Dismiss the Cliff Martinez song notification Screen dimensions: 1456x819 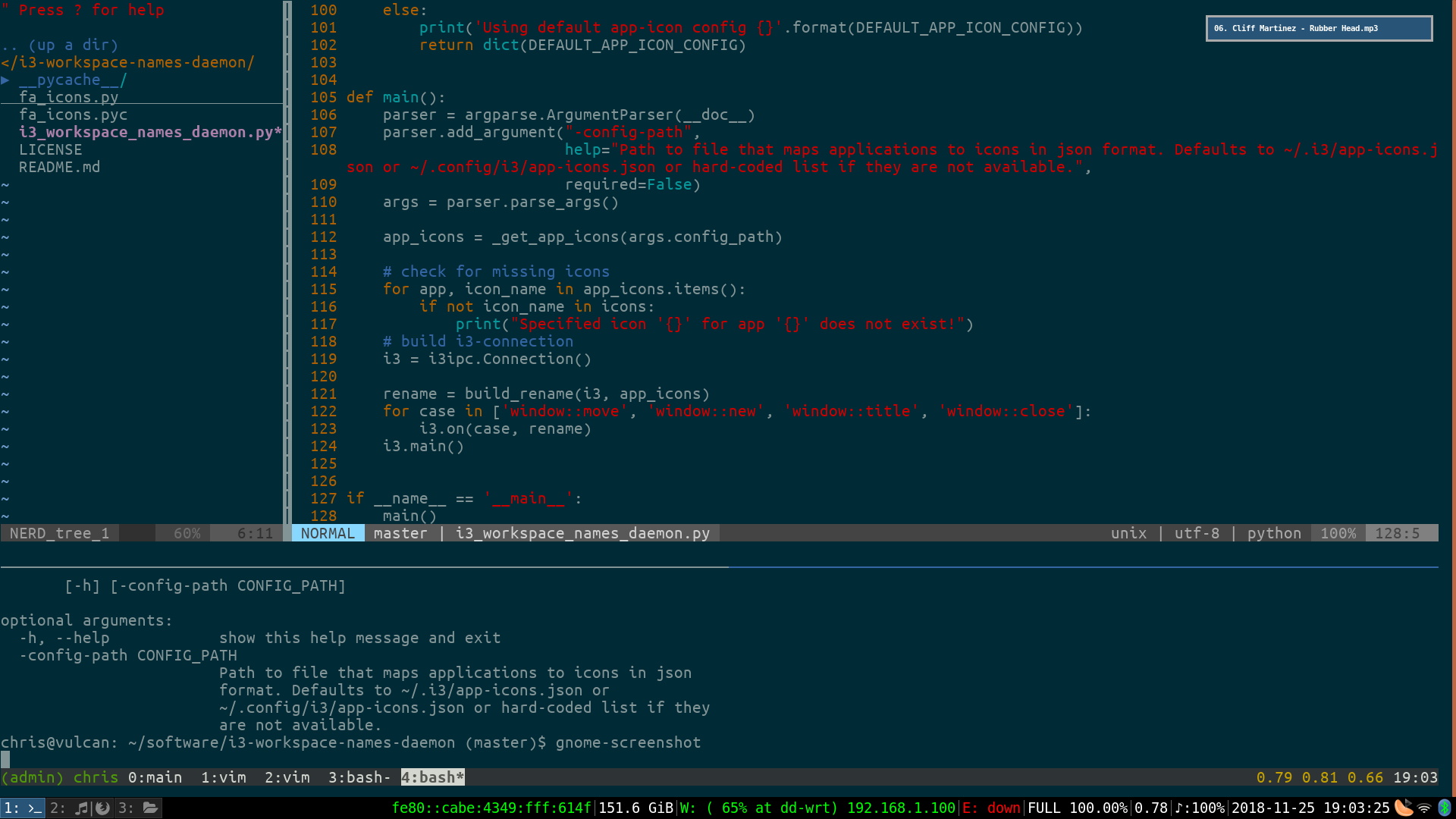(x=1318, y=29)
